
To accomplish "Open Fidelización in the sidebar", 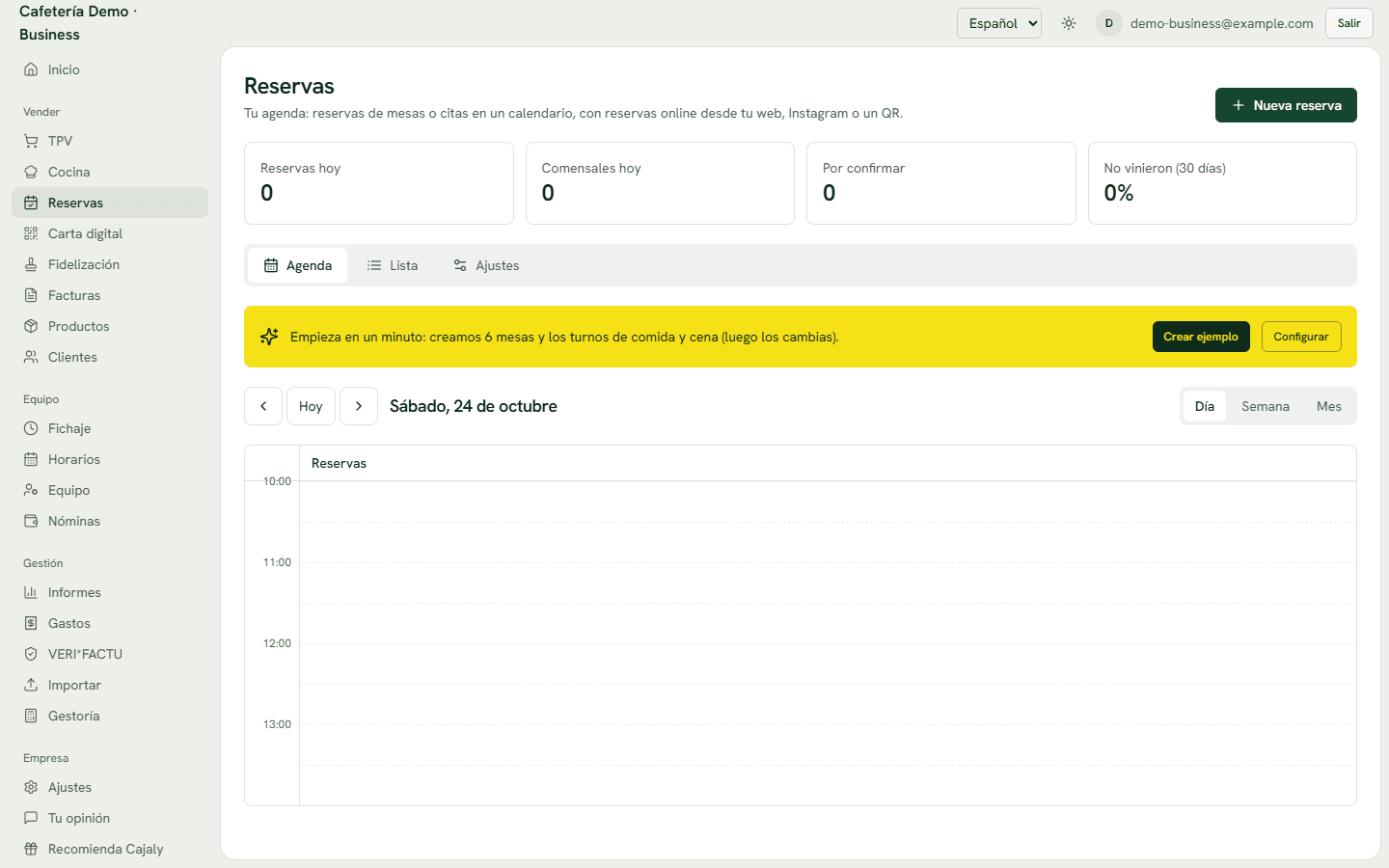I will [x=110, y=264].
